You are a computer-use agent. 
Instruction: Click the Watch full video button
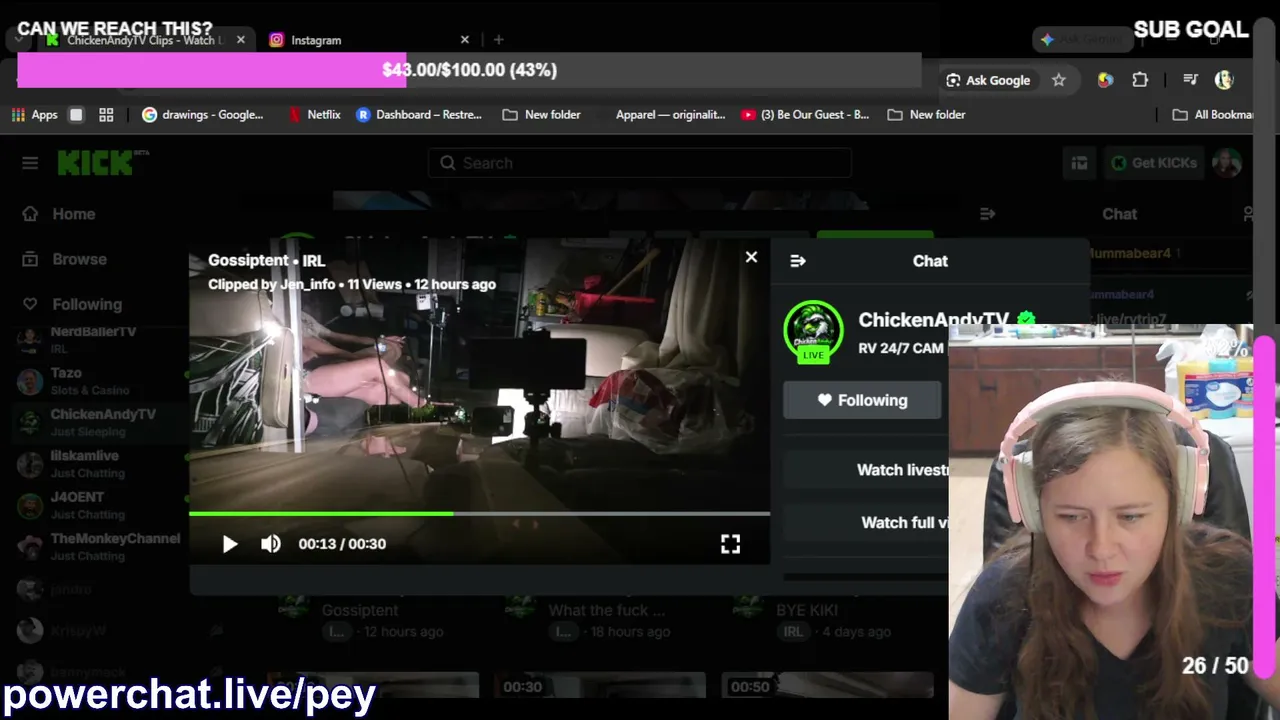(866, 523)
